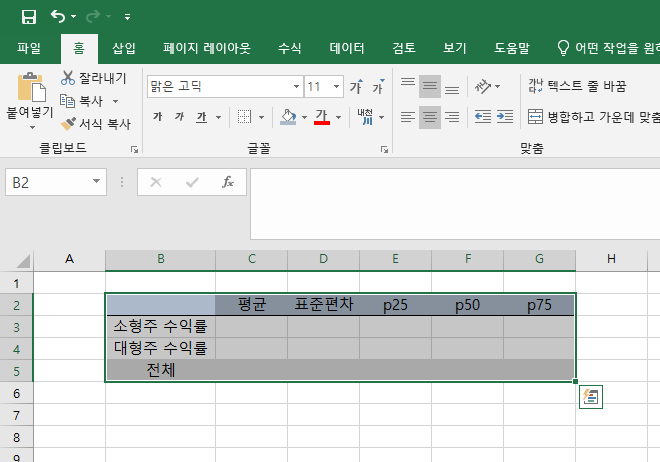The height and width of the screenshot is (462, 660).
Task: Expand the font size dropdown arrow
Action: pos(336,87)
